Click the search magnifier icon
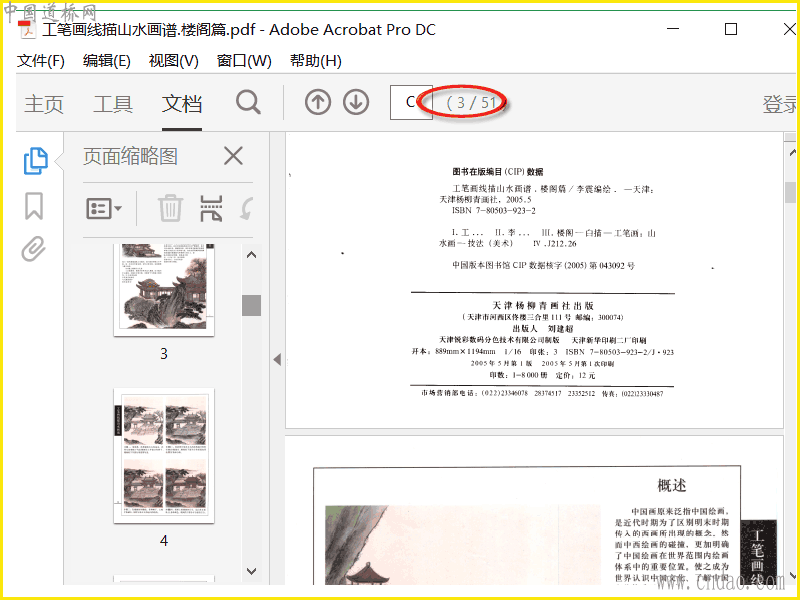The image size is (800, 600). coord(248,103)
